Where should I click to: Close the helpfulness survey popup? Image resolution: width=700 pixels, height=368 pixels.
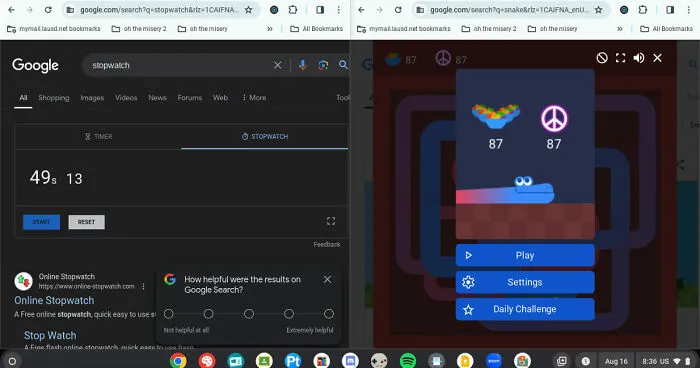click(x=327, y=279)
